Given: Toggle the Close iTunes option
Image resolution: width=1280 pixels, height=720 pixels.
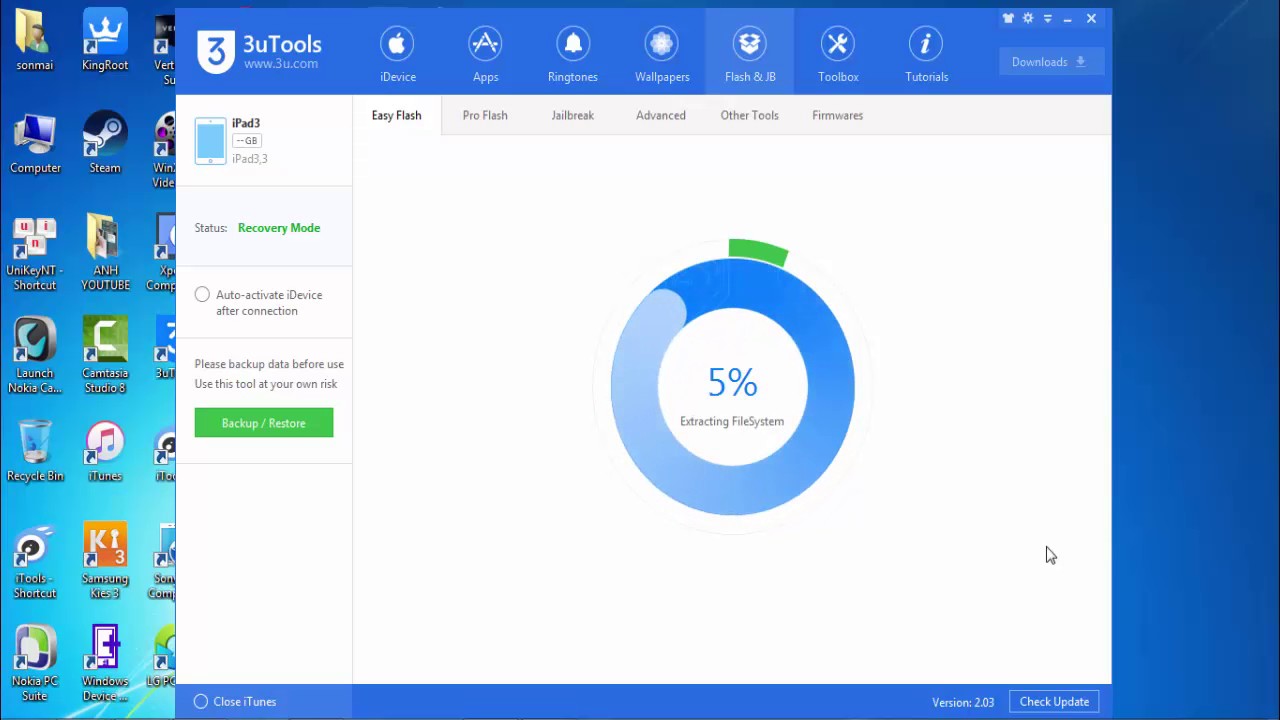Looking at the screenshot, I should click(x=201, y=702).
